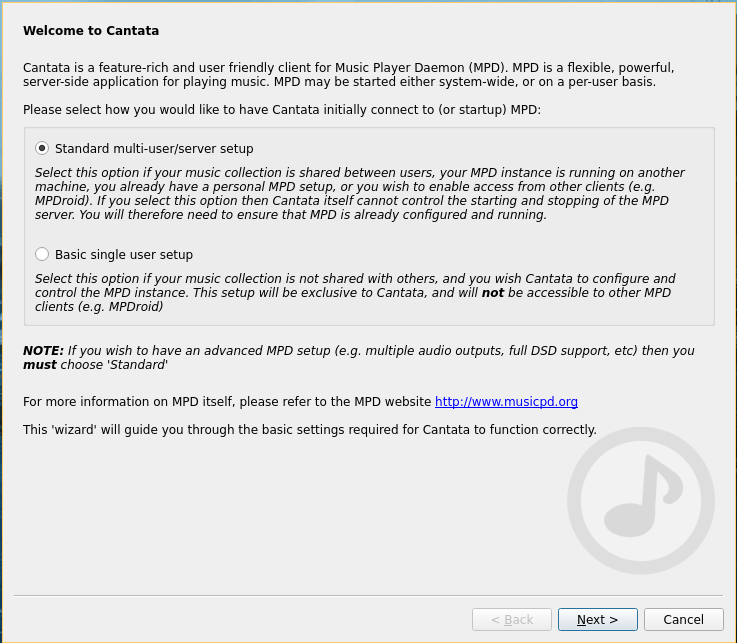This screenshot has width=737, height=643.
Task: Open the http://www.musicpd.org link
Action: (x=506, y=402)
